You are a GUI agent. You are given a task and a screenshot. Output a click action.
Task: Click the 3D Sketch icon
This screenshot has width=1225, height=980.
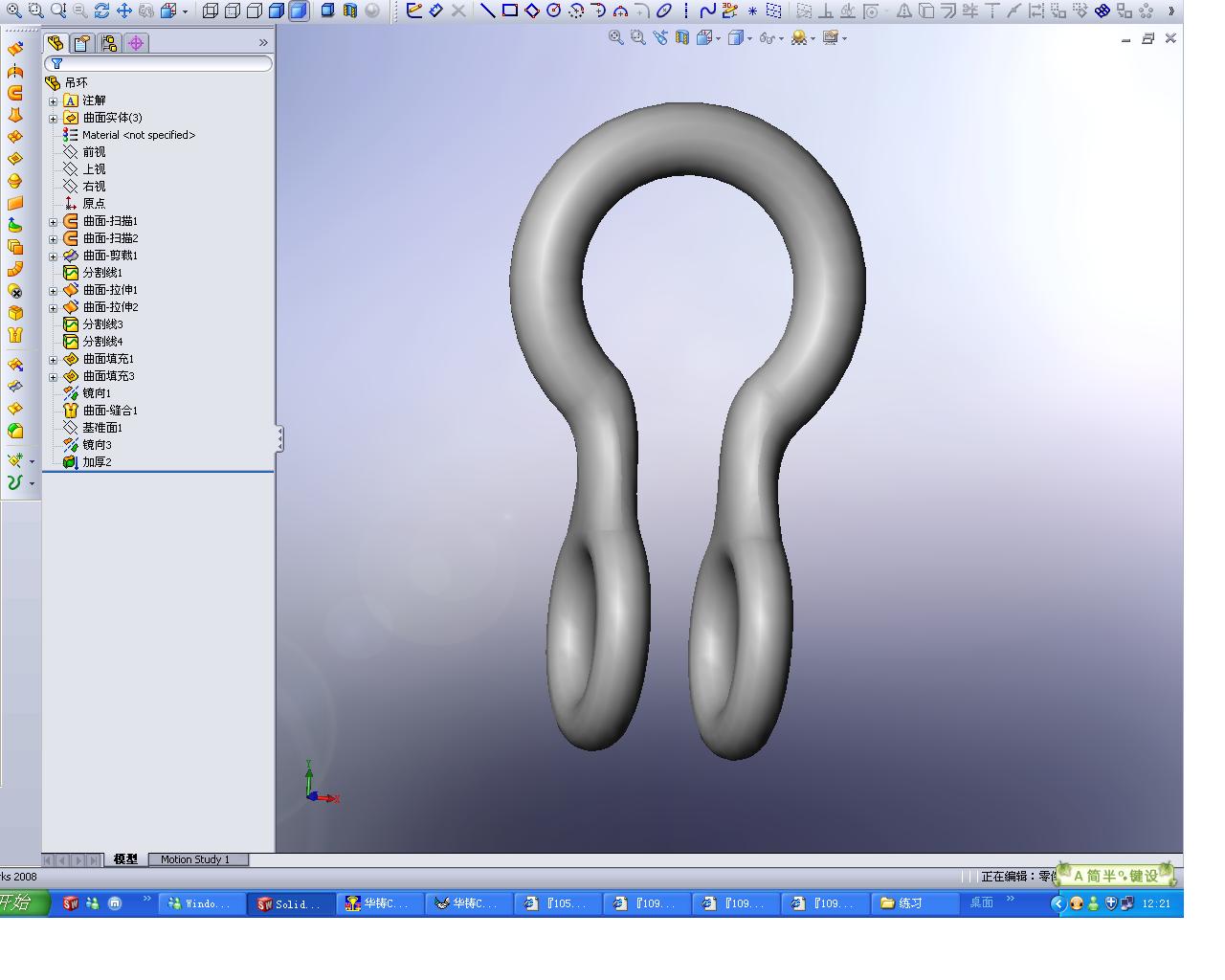tap(729, 11)
